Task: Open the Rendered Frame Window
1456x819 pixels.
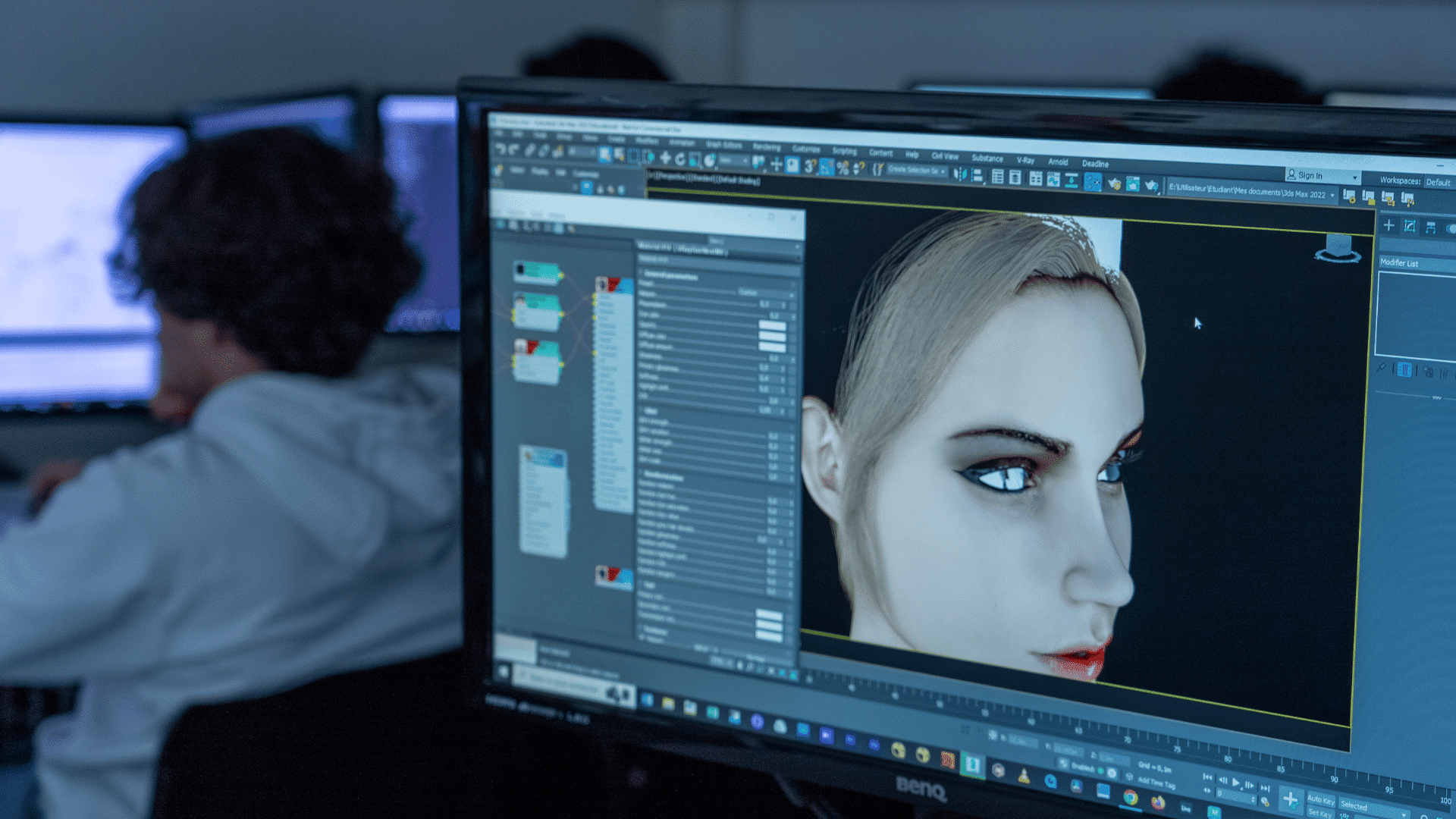Action: click(x=1133, y=184)
